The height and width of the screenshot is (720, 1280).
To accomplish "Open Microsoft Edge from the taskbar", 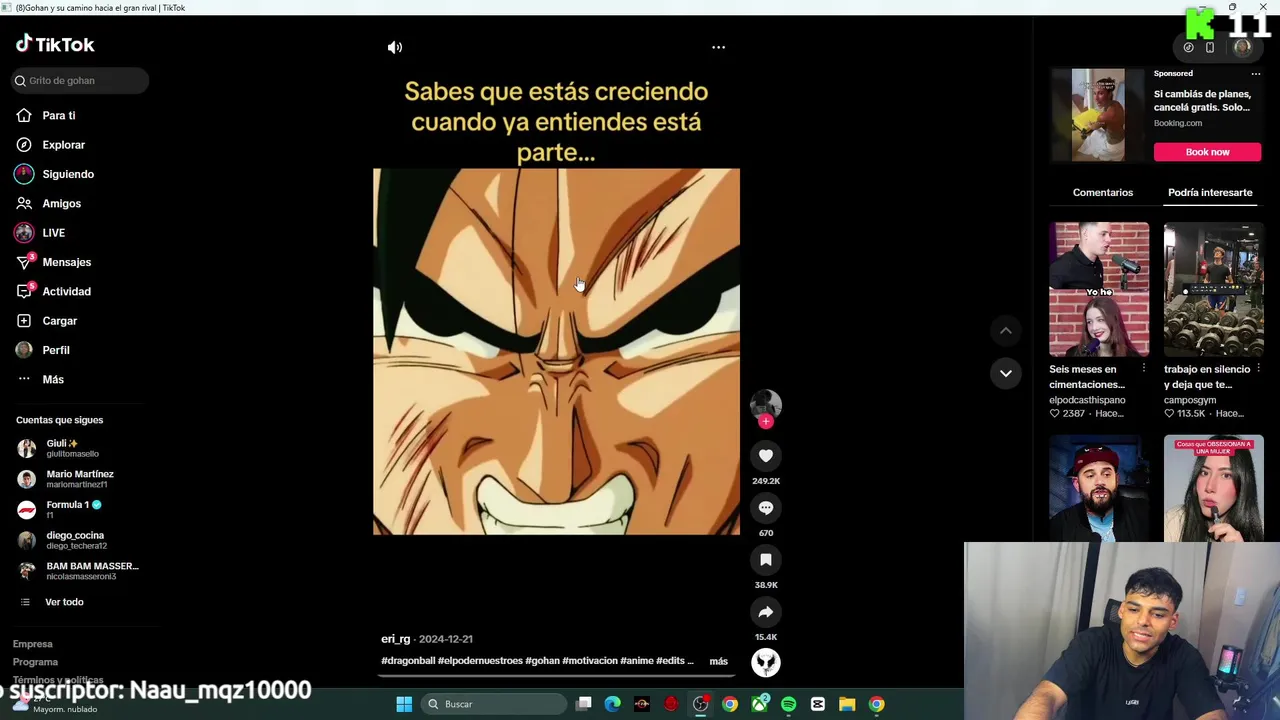I will tap(613, 704).
